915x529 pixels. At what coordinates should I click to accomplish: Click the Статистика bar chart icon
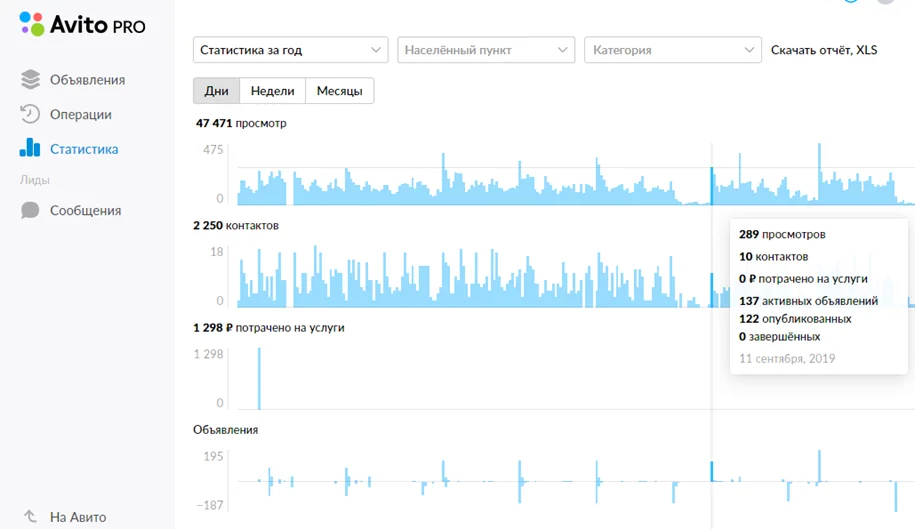[x=30, y=148]
